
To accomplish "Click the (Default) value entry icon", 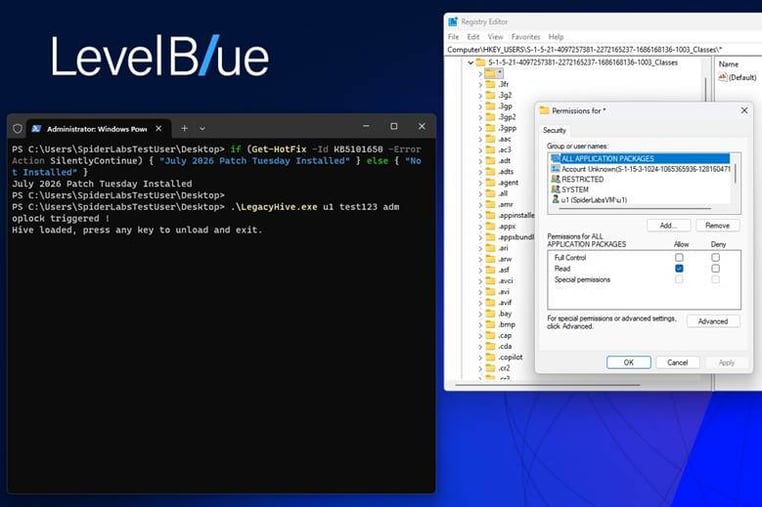I will [x=723, y=77].
